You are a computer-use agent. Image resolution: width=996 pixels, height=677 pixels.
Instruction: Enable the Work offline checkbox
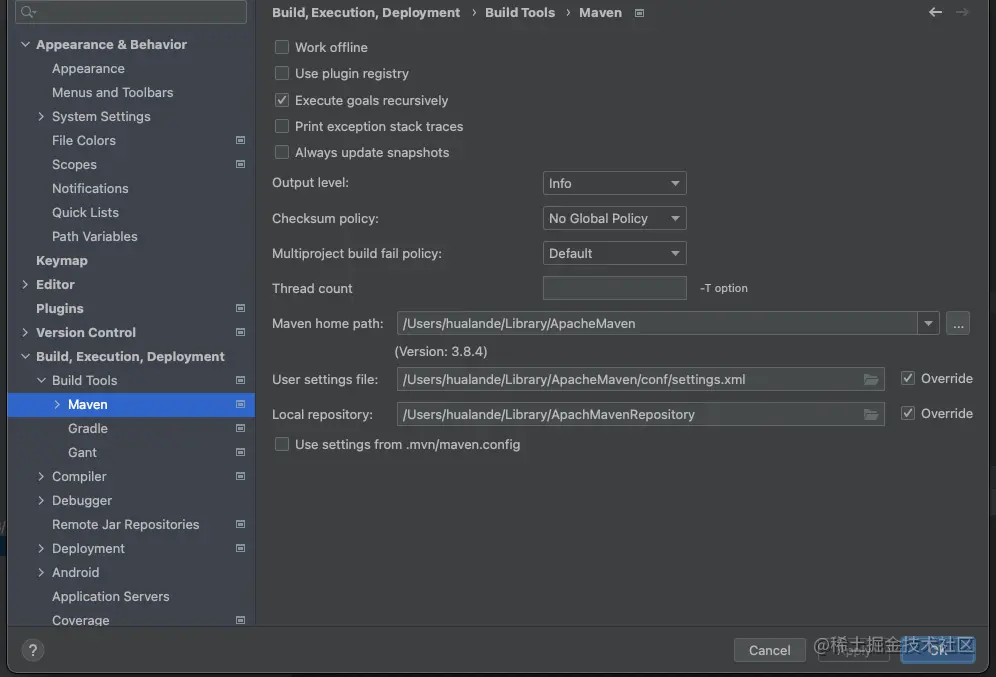282,47
